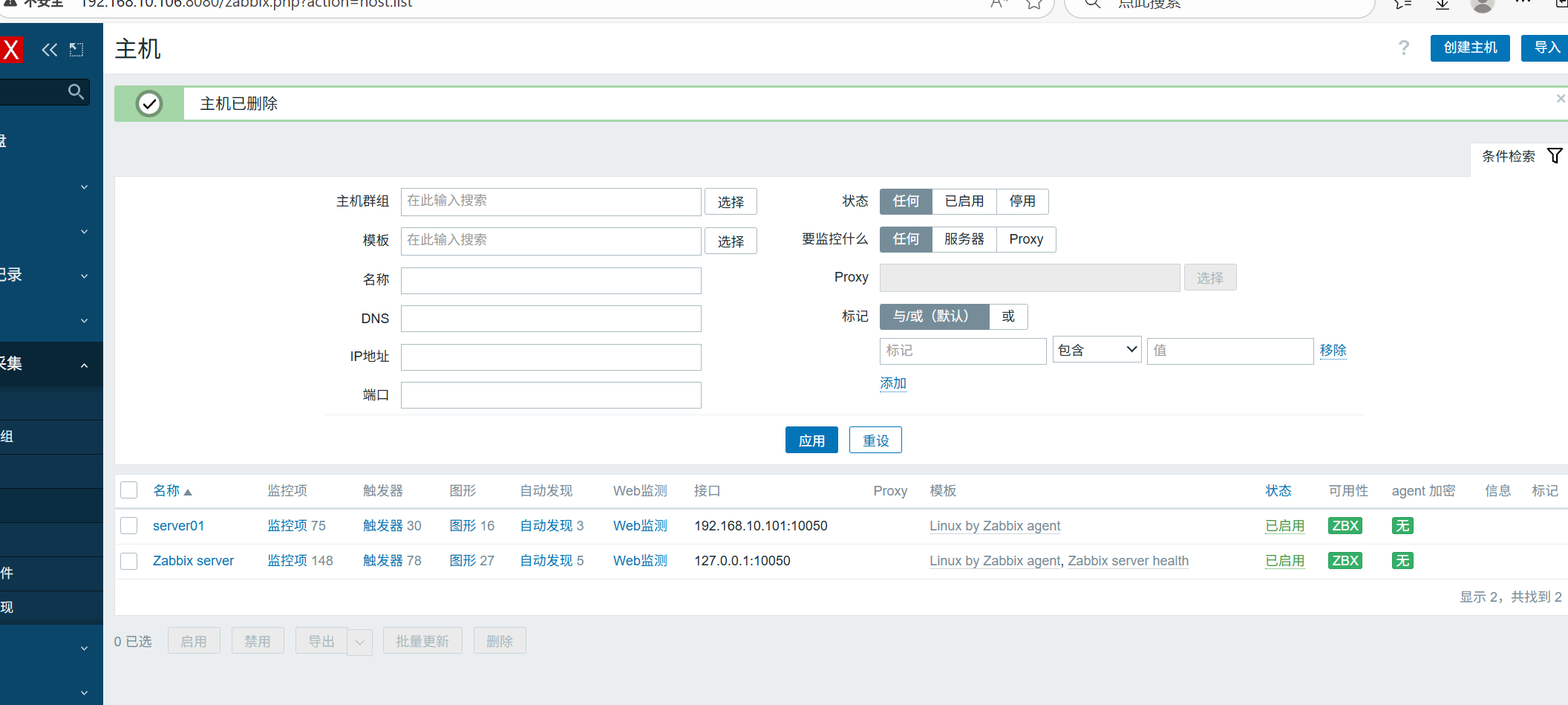Select tag mode 与/或 (默认)
This screenshot has height=705, width=1568.
935,316
